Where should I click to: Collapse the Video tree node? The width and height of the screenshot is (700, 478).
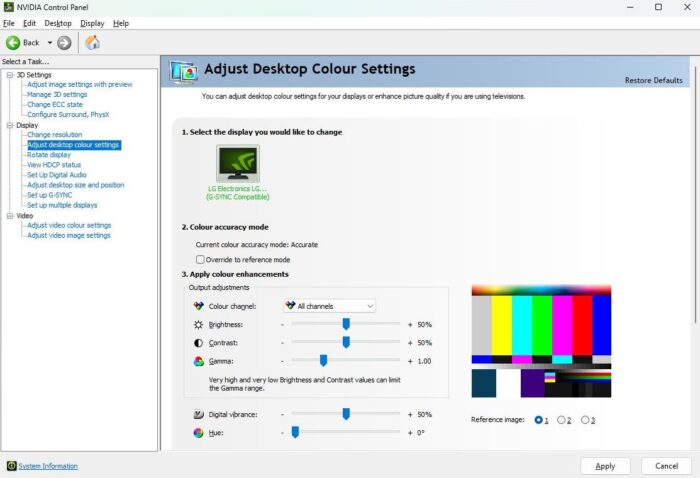pos(10,216)
